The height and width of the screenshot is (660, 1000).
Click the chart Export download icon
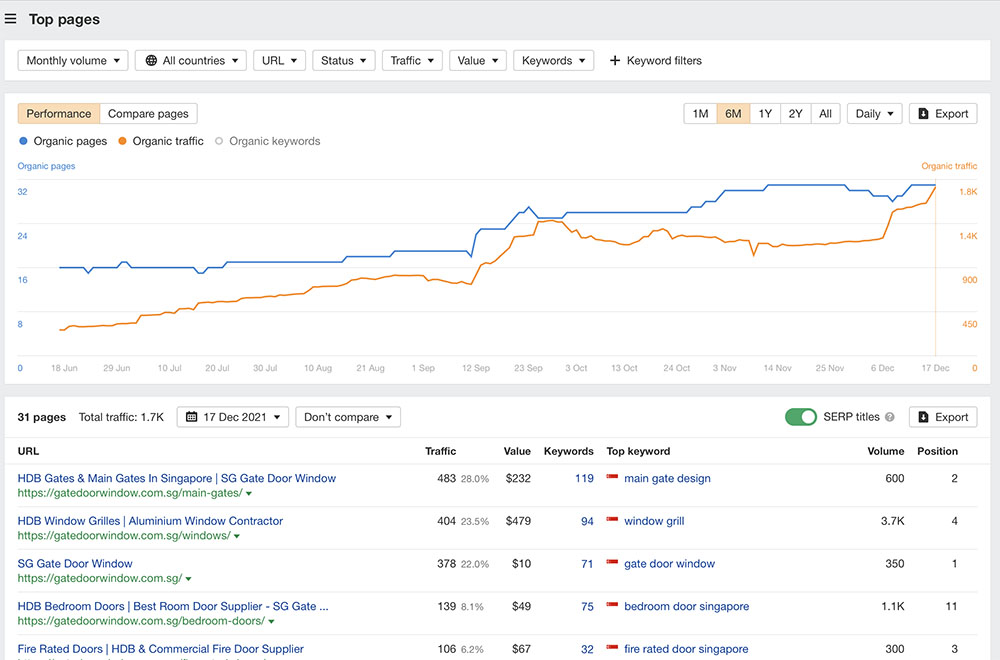tap(923, 114)
